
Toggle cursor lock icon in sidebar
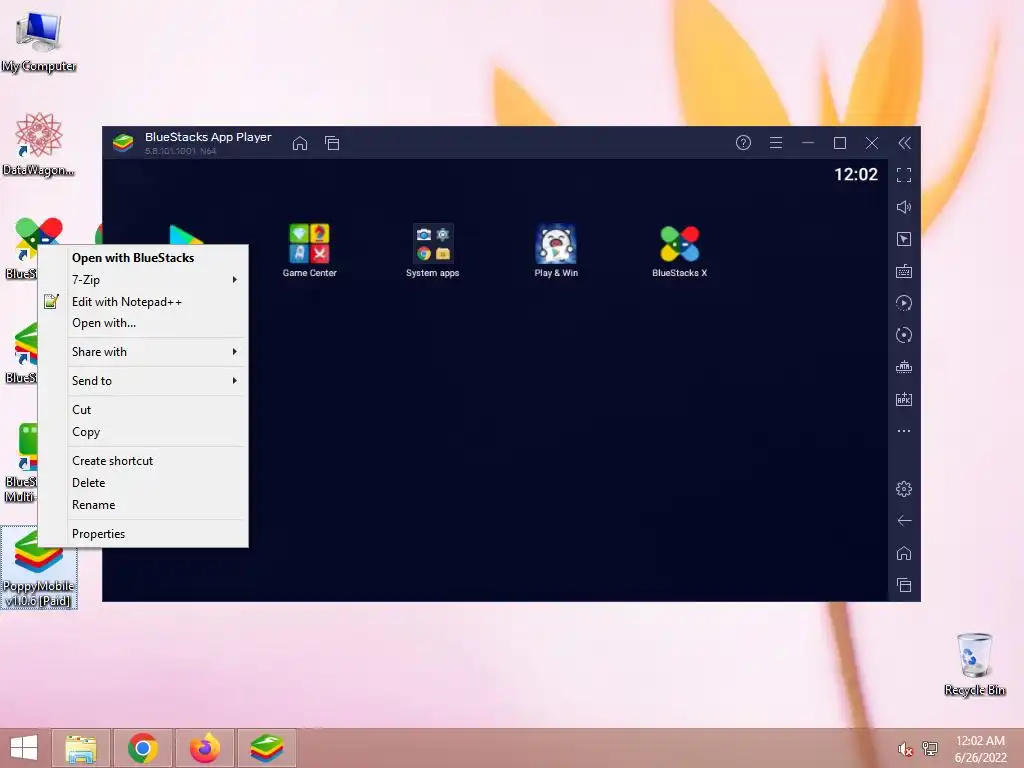pos(904,239)
